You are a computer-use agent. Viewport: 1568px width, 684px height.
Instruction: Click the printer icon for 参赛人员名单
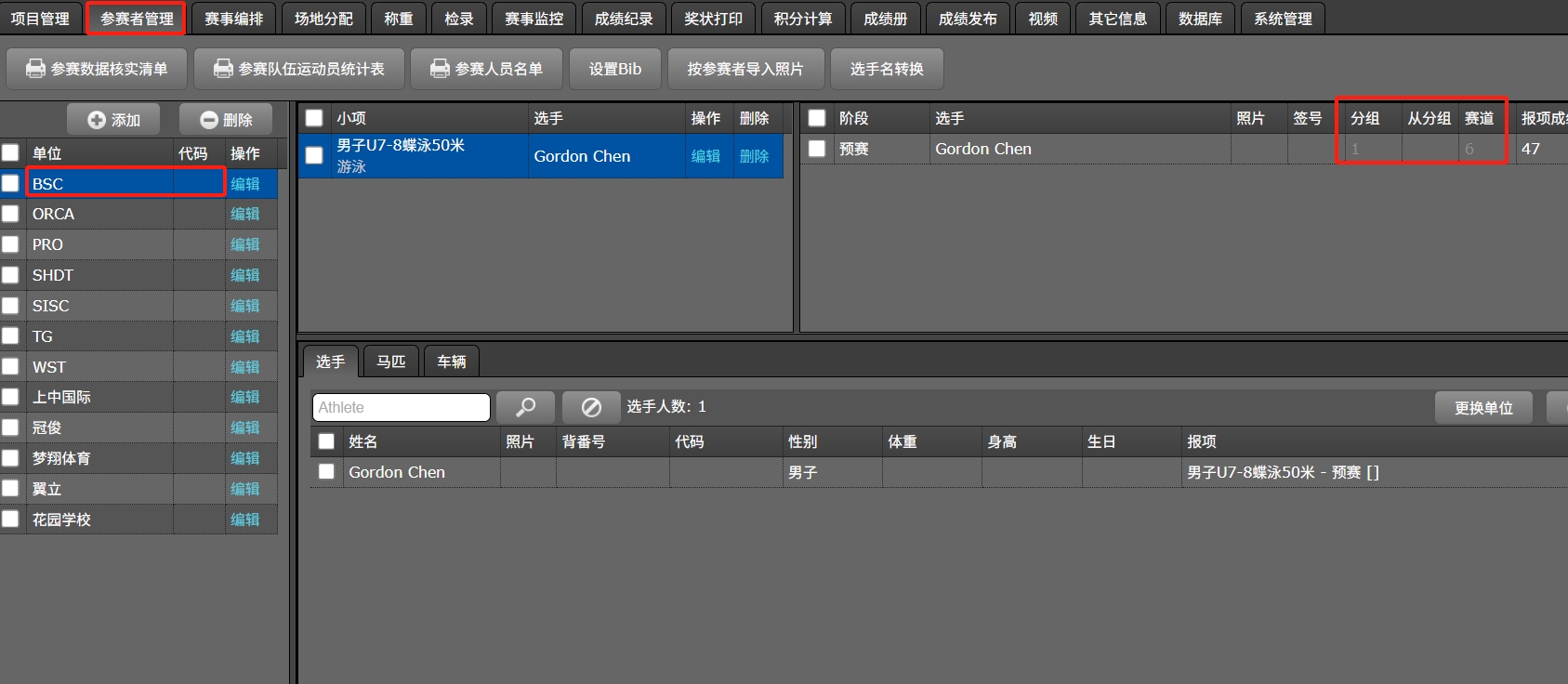440,69
